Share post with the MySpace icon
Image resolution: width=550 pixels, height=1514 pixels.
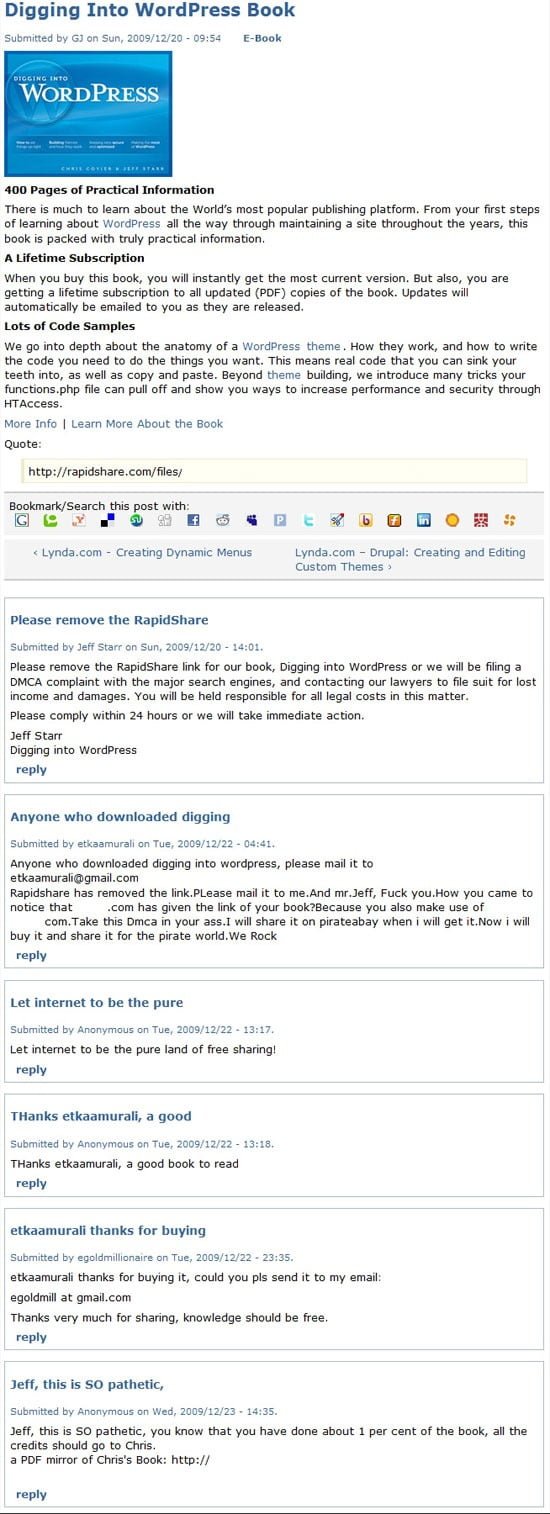(x=251, y=520)
